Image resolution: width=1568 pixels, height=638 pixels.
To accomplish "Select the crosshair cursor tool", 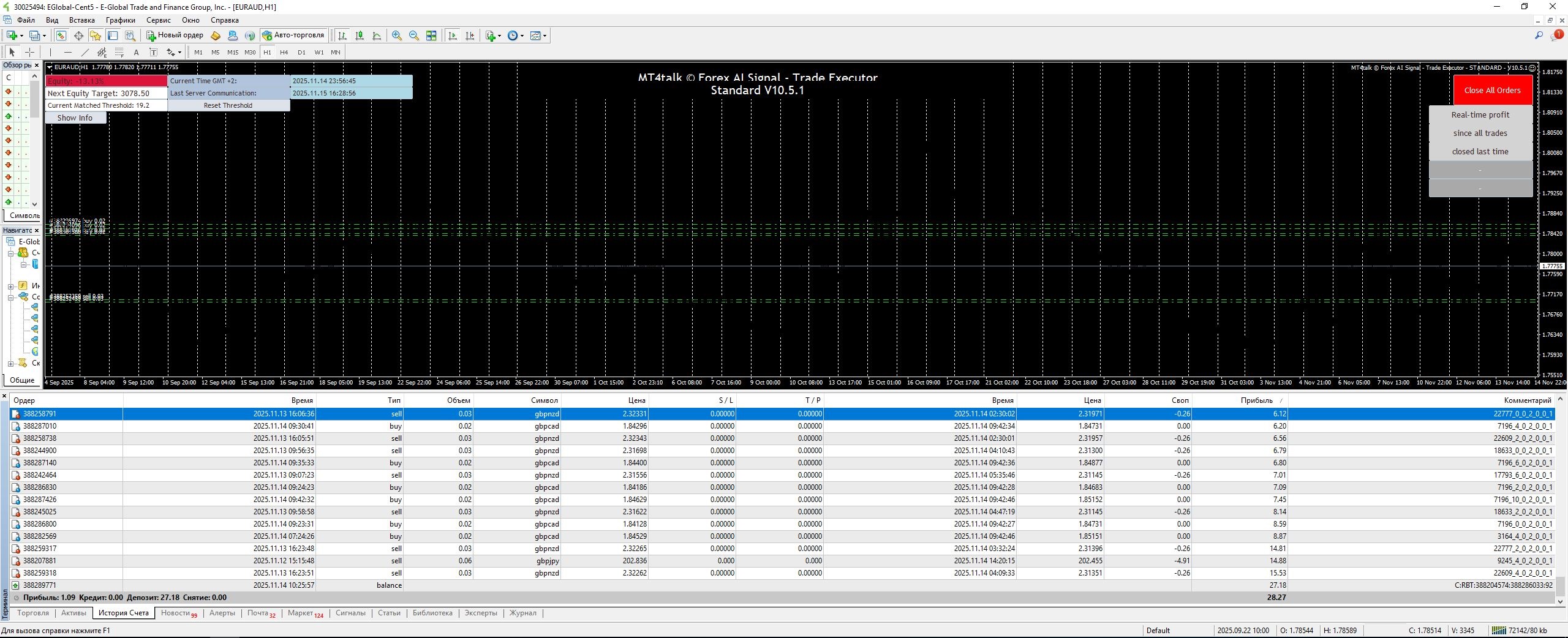I will pos(29,52).
